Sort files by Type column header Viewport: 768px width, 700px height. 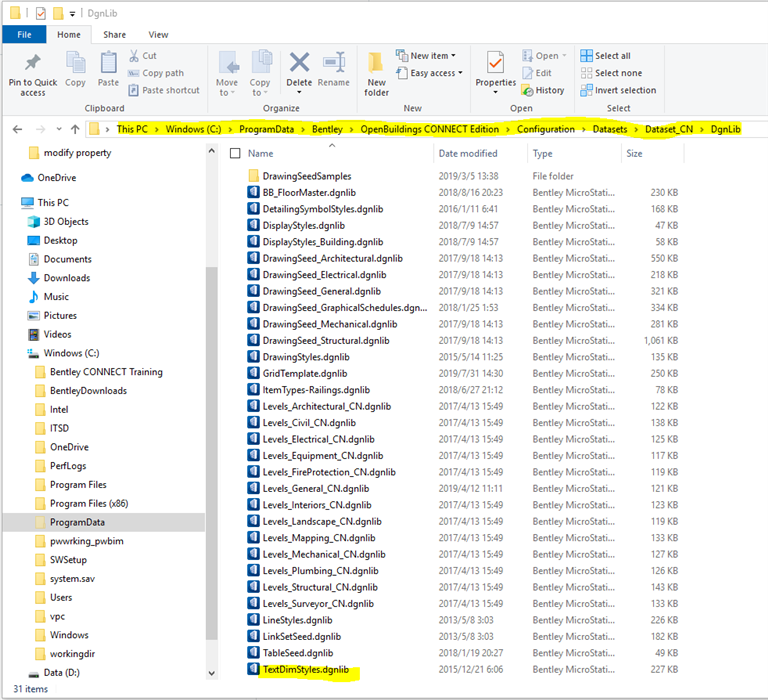(x=542, y=153)
